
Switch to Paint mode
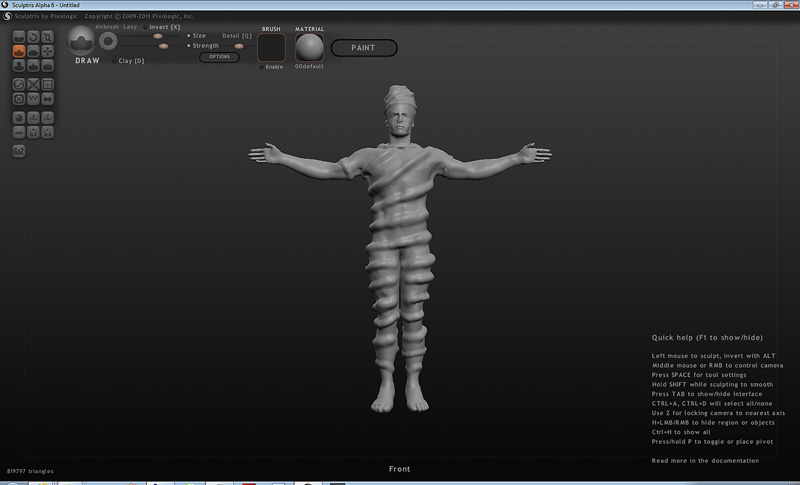click(x=363, y=48)
